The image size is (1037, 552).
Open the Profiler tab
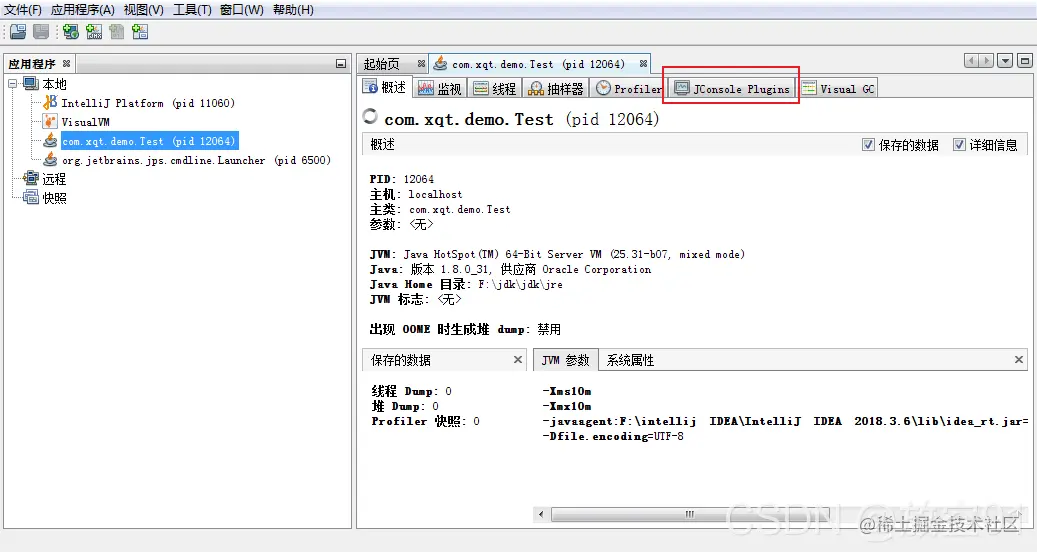[x=629, y=88]
